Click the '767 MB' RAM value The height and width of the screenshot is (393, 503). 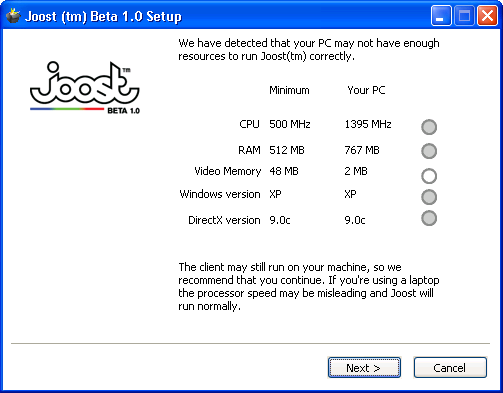pyautogui.click(x=362, y=150)
